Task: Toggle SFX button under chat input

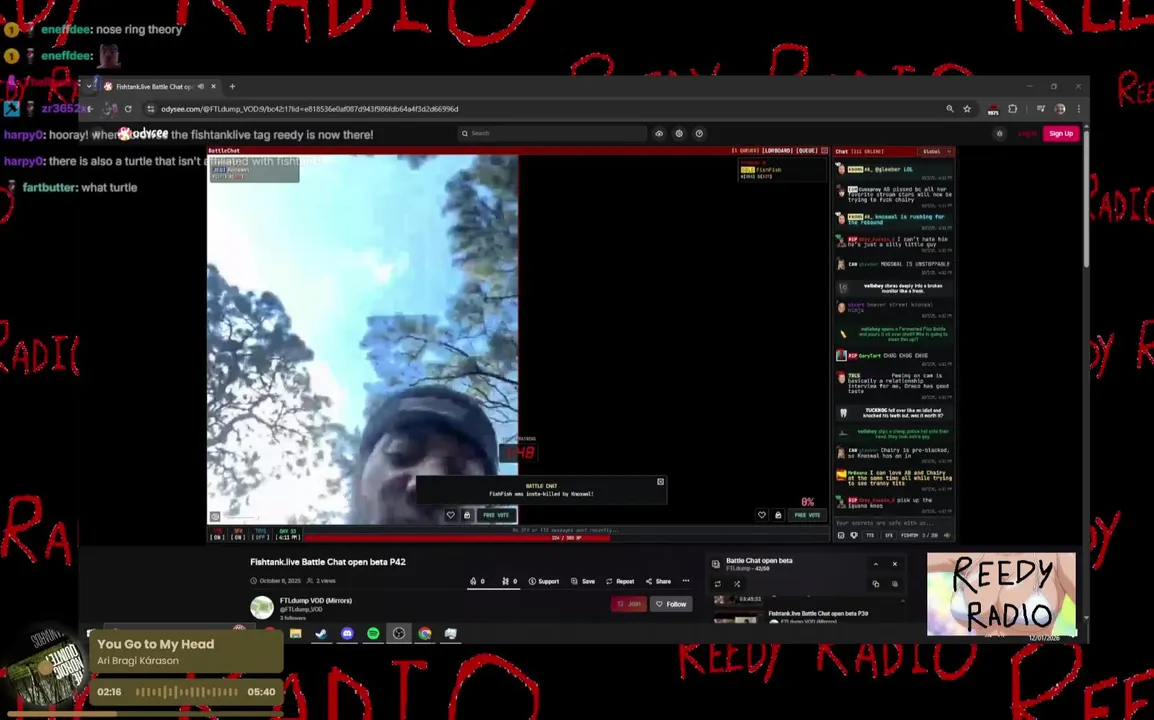Action: 888,535
